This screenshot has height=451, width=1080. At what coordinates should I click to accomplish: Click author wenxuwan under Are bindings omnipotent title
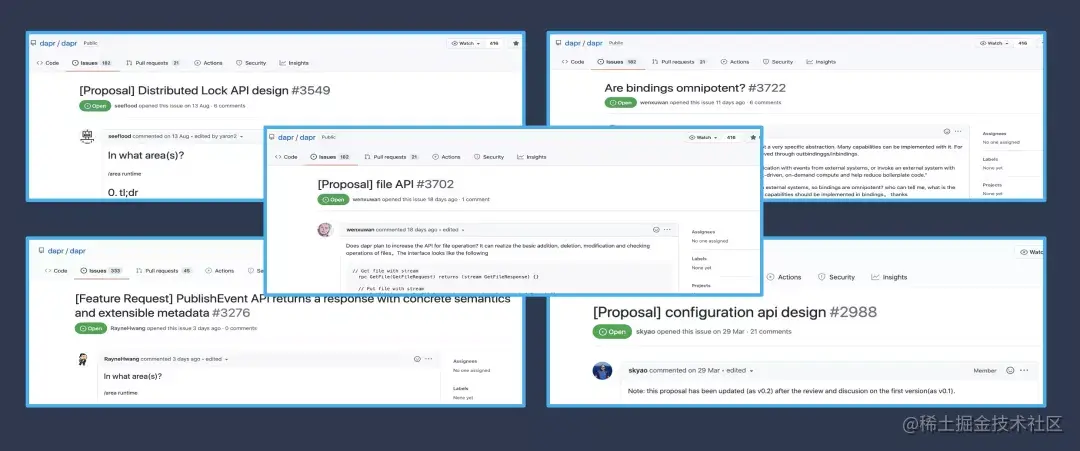653,103
